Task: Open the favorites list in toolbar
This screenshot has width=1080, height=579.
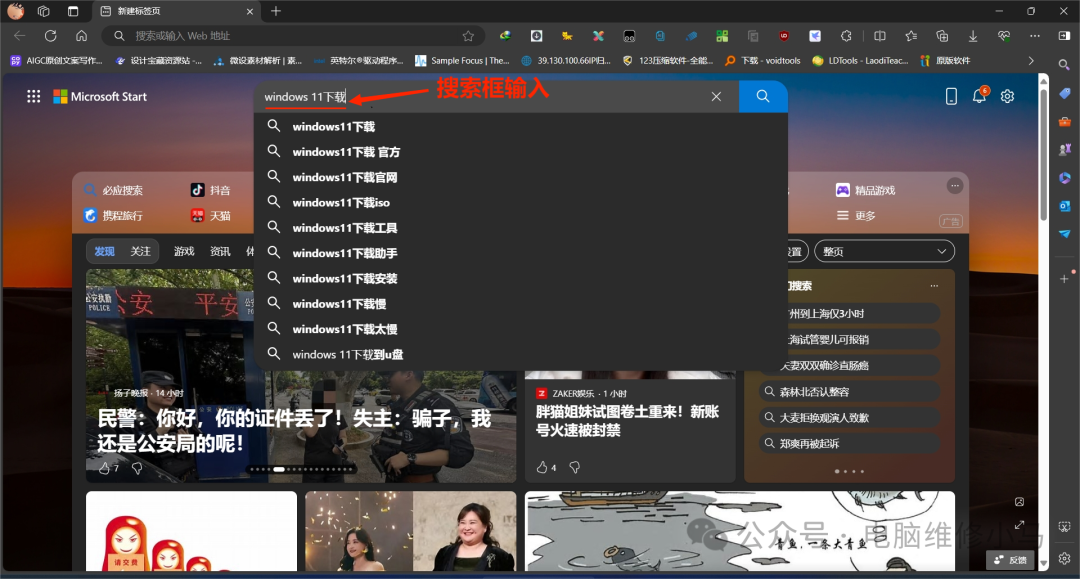Action: click(x=911, y=36)
